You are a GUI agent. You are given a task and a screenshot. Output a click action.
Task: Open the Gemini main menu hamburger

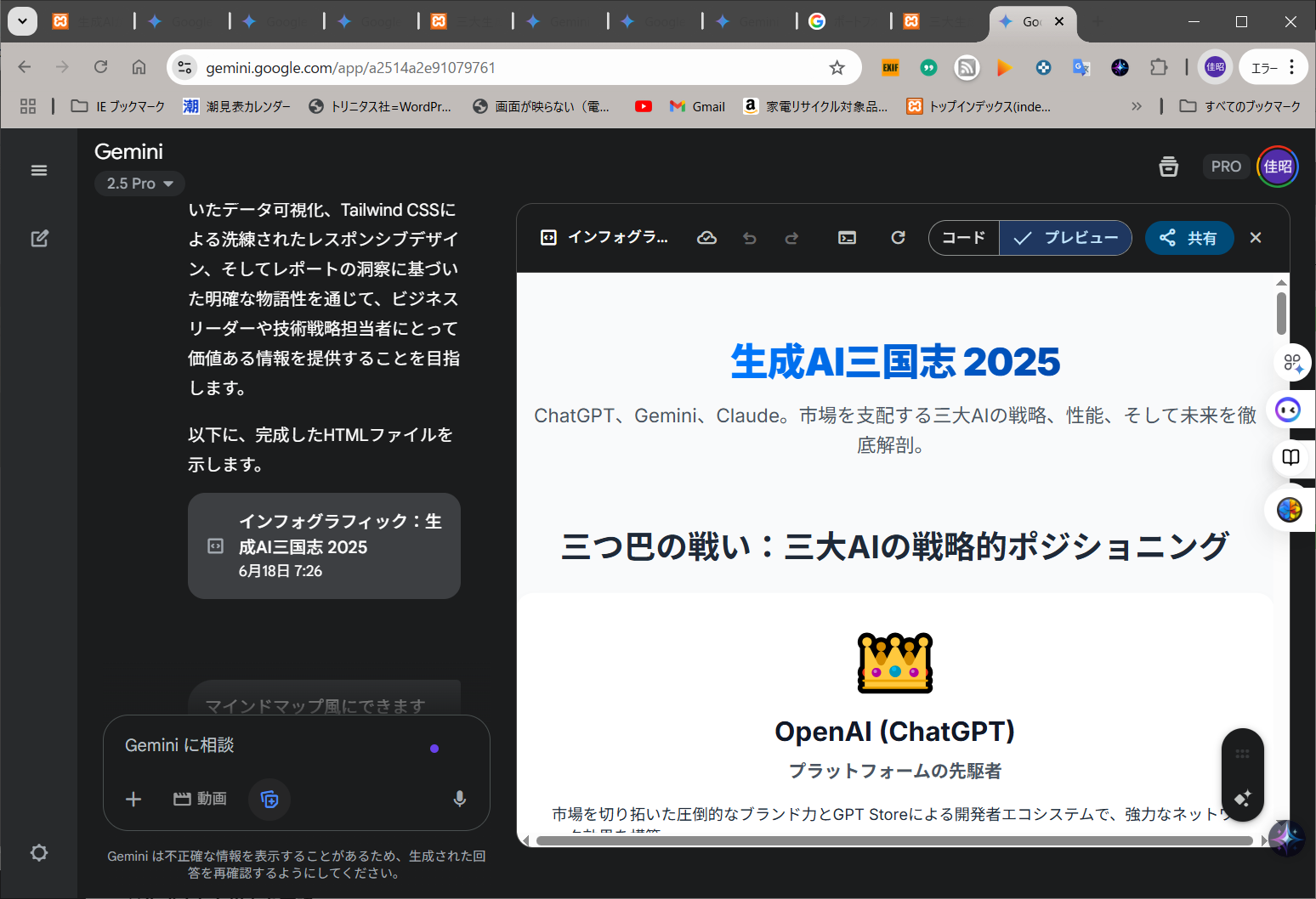tap(39, 170)
